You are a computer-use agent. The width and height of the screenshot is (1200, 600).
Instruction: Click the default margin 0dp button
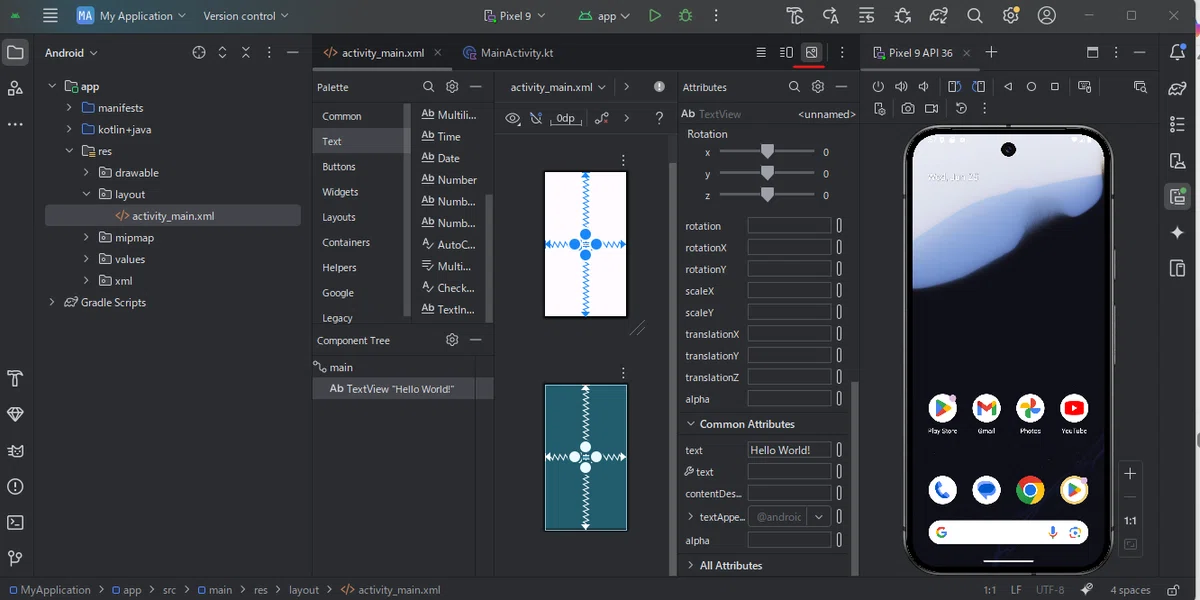[565, 118]
